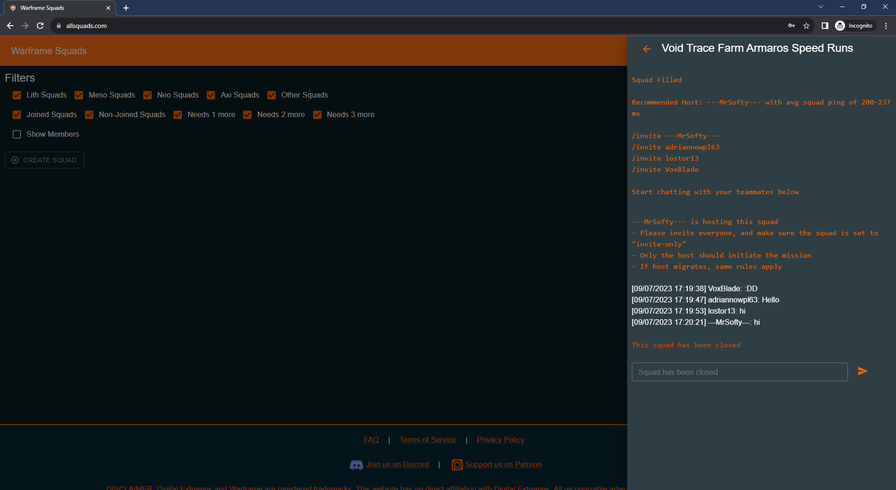Uncheck the Neo Squads filter
Image resolution: width=896 pixels, height=490 pixels.
coord(147,95)
